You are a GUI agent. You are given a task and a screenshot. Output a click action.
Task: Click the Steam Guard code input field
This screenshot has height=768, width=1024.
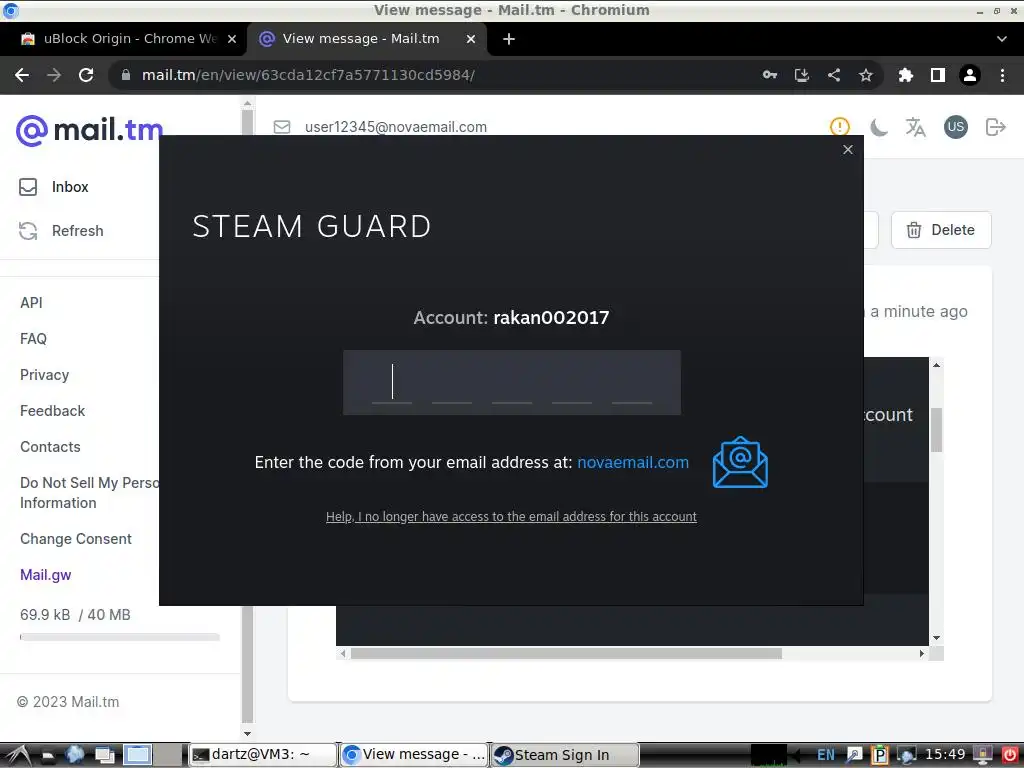[512, 383]
